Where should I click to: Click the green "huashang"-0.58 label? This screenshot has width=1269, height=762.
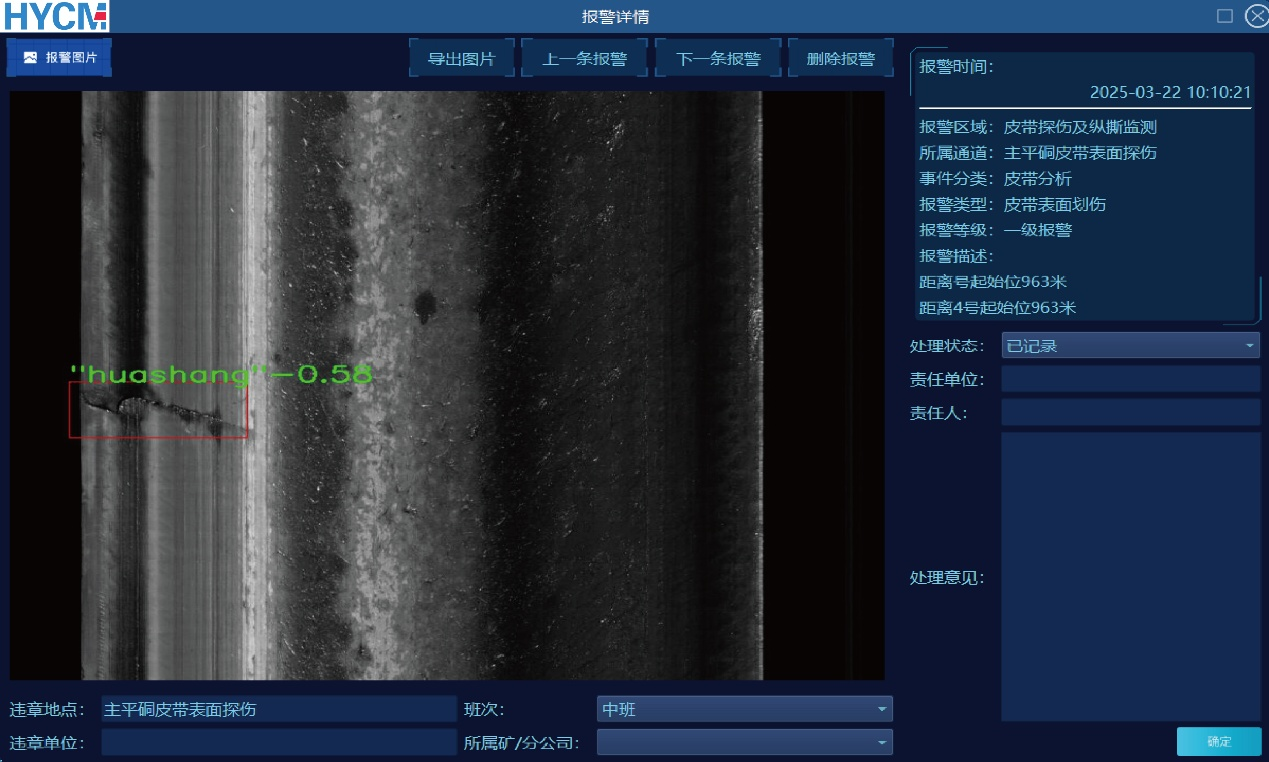click(x=221, y=374)
